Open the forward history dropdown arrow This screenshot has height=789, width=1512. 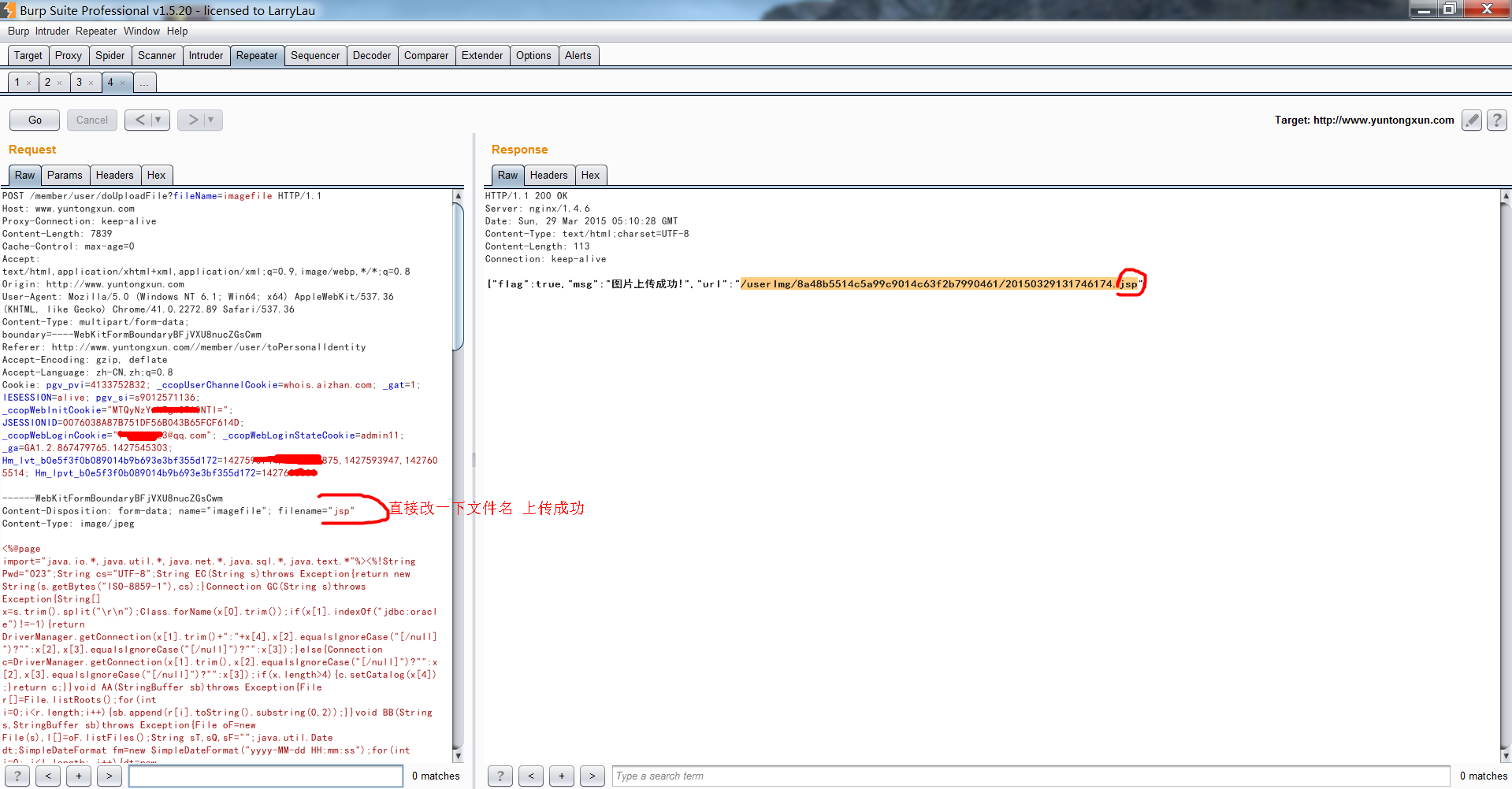212,120
